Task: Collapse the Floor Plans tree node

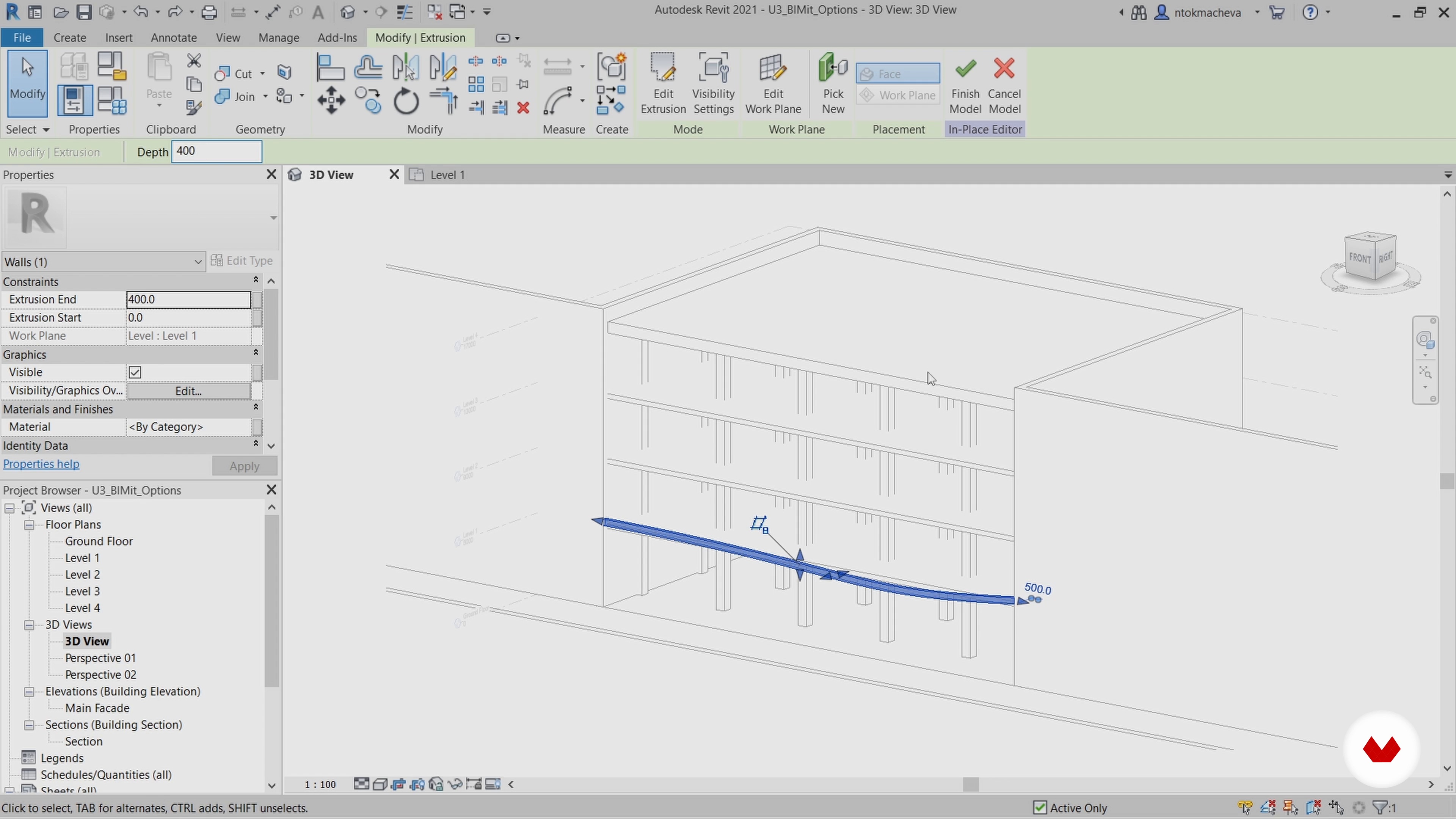Action: point(29,524)
